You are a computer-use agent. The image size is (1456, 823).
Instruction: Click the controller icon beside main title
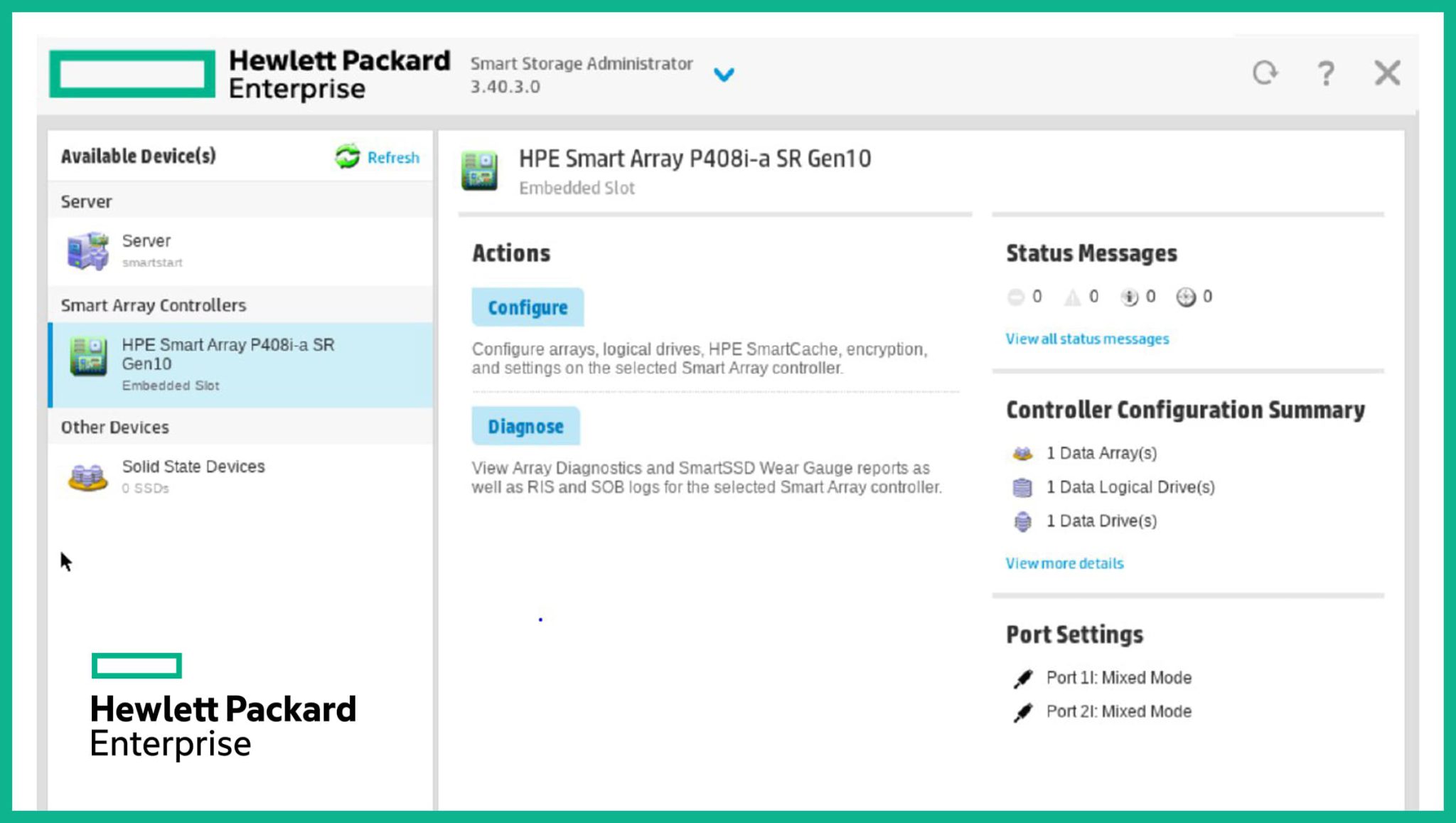coord(480,171)
